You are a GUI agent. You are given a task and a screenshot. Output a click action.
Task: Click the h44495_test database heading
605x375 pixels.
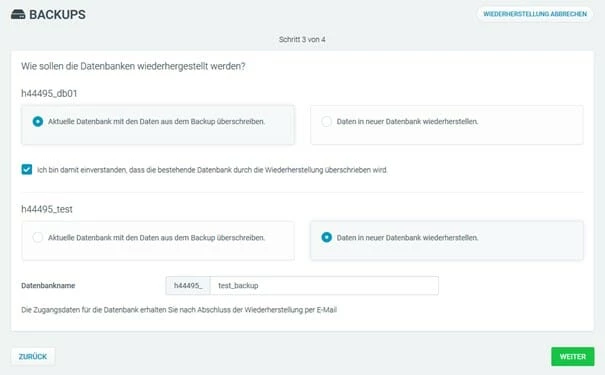(47, 209)
